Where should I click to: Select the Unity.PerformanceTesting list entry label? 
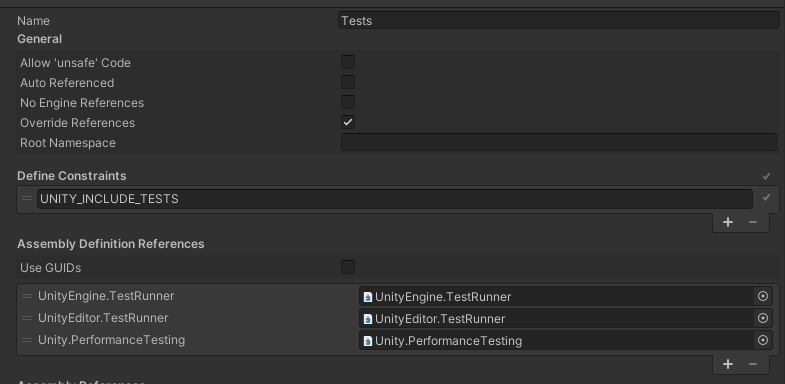(x=112, y=340)
